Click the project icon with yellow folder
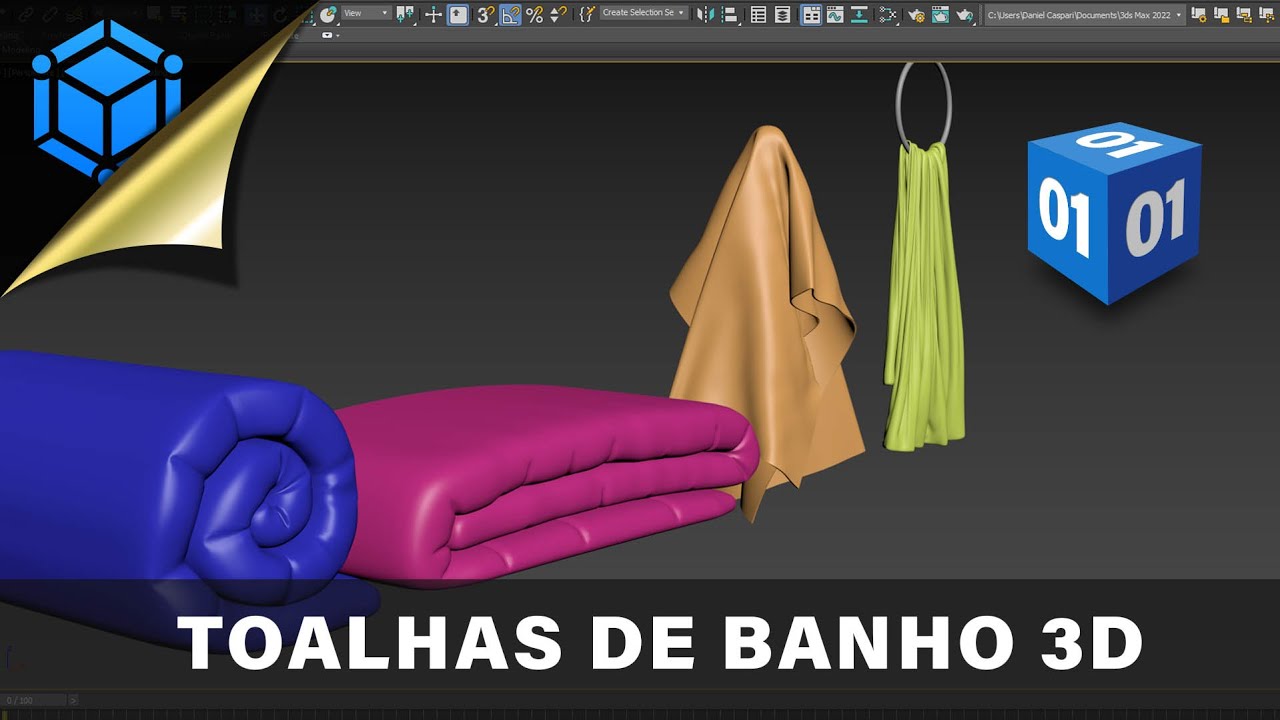This screenshot has width=1280, height=720. pyautogui.click(x=1221, y=14)
